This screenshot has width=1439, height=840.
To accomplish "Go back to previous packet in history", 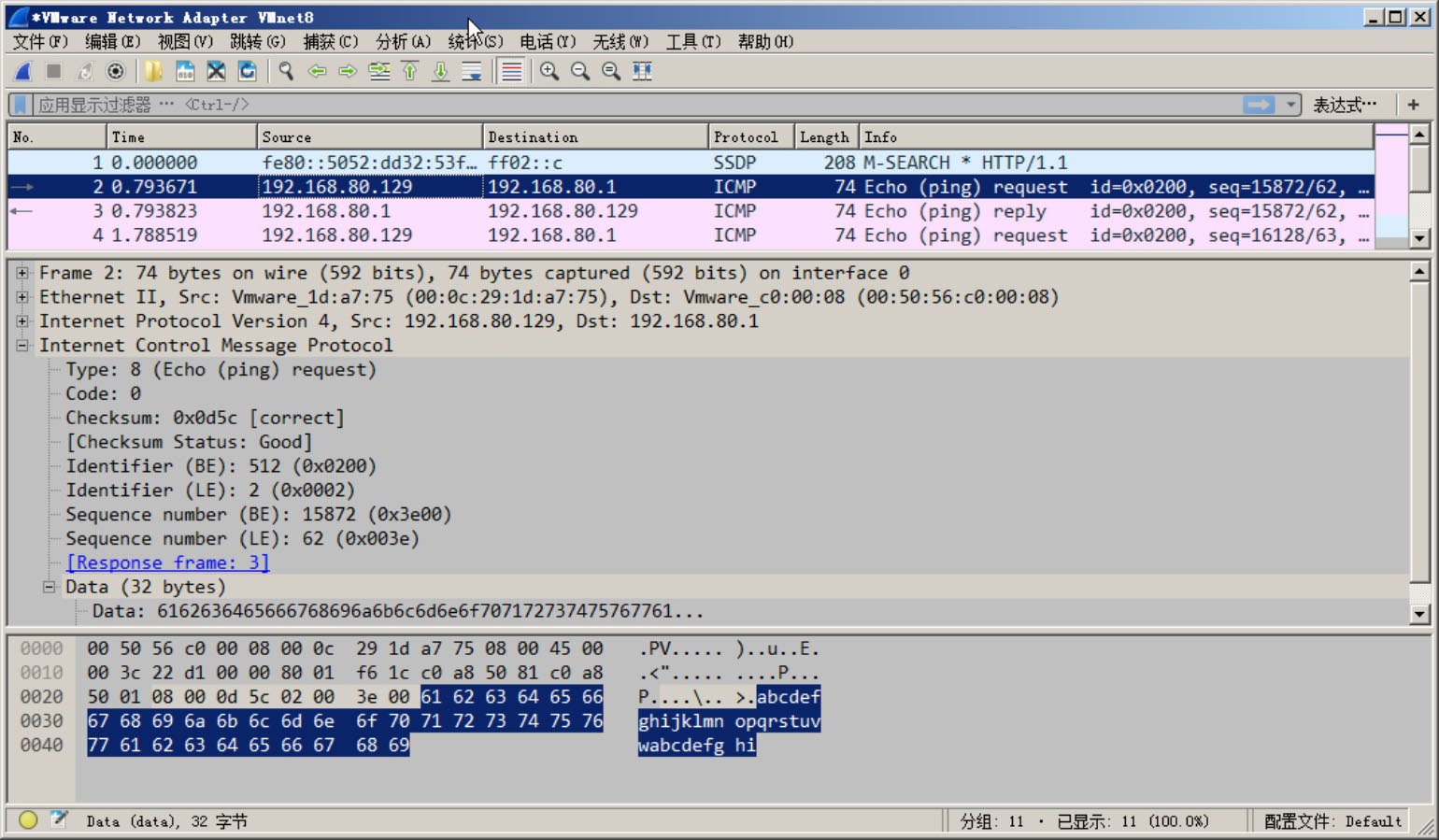I will (317, 71).
